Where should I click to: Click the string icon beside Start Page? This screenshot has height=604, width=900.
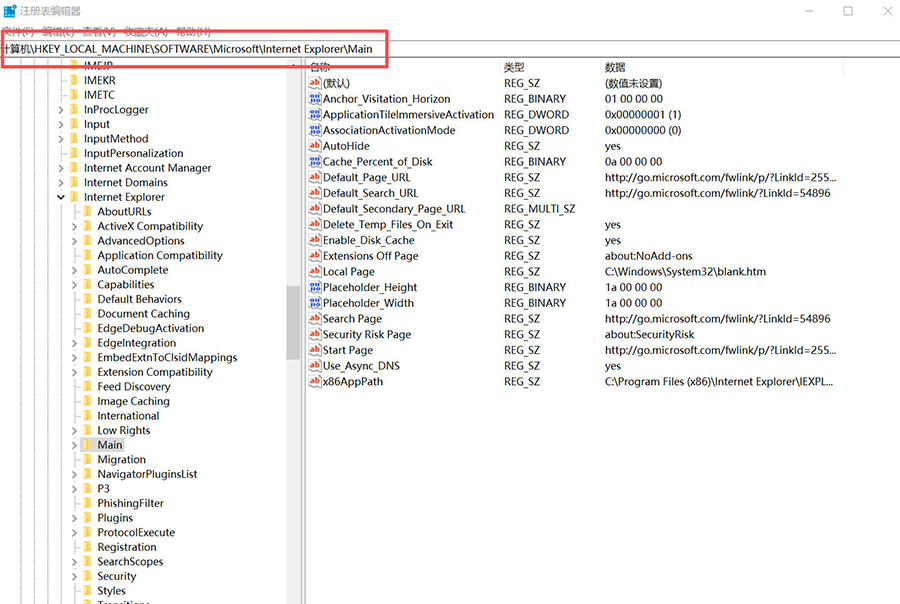[x=315, y=350]
